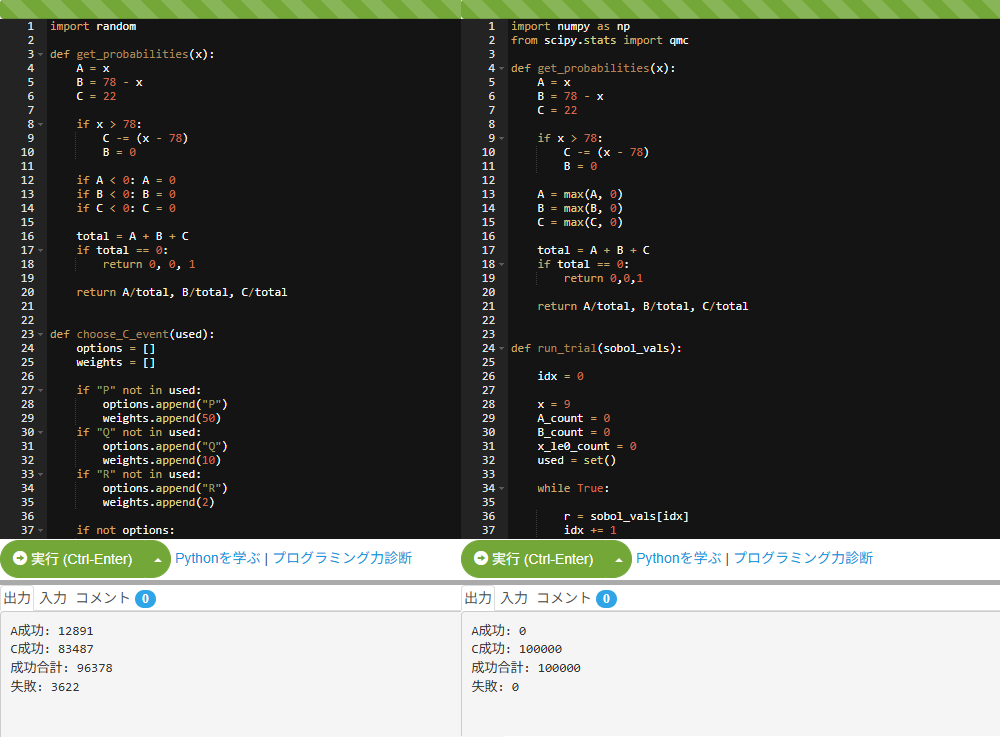Viewport: 1000px width, 737px height.
Task: Click right output '成功合計: 100000'
Action: pos(526,668)
